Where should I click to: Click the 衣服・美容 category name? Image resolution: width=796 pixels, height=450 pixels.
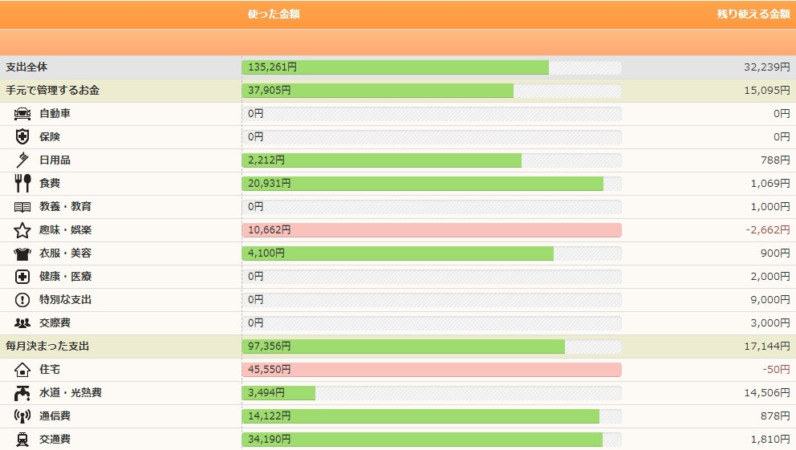coord(65,253)
